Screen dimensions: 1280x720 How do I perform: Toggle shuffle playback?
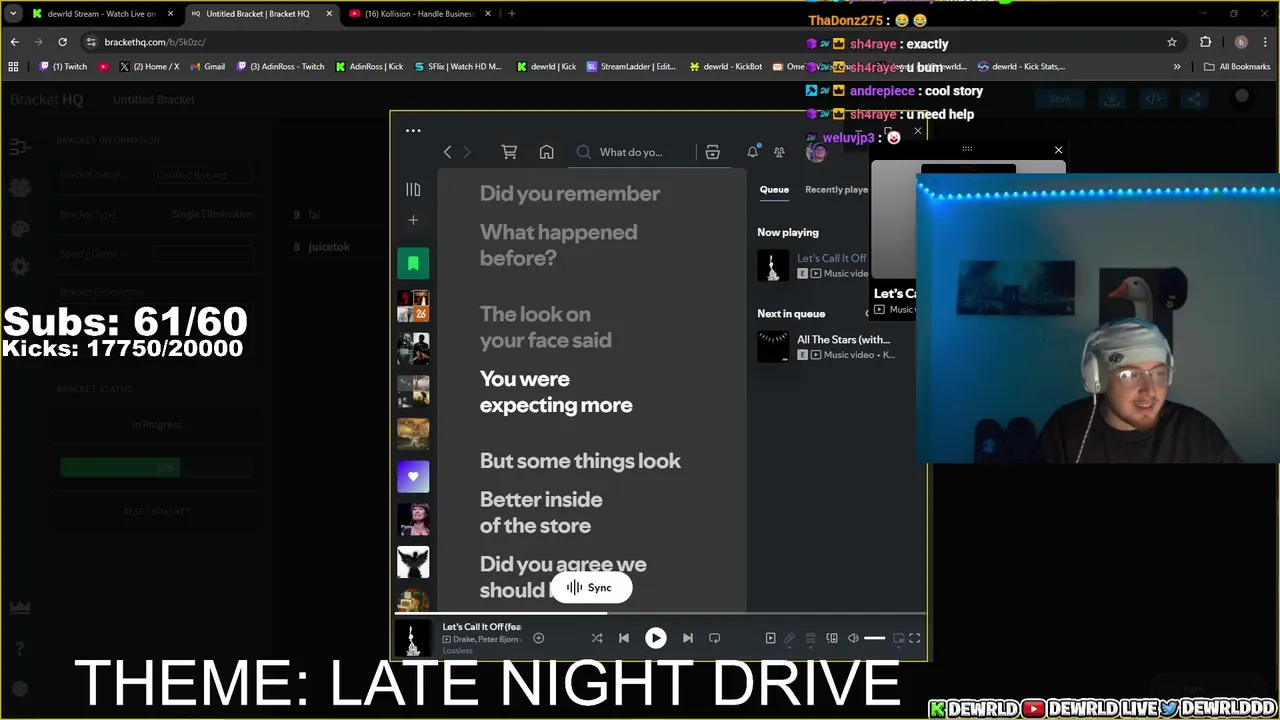pyautogui.click(x=597, y=638)
